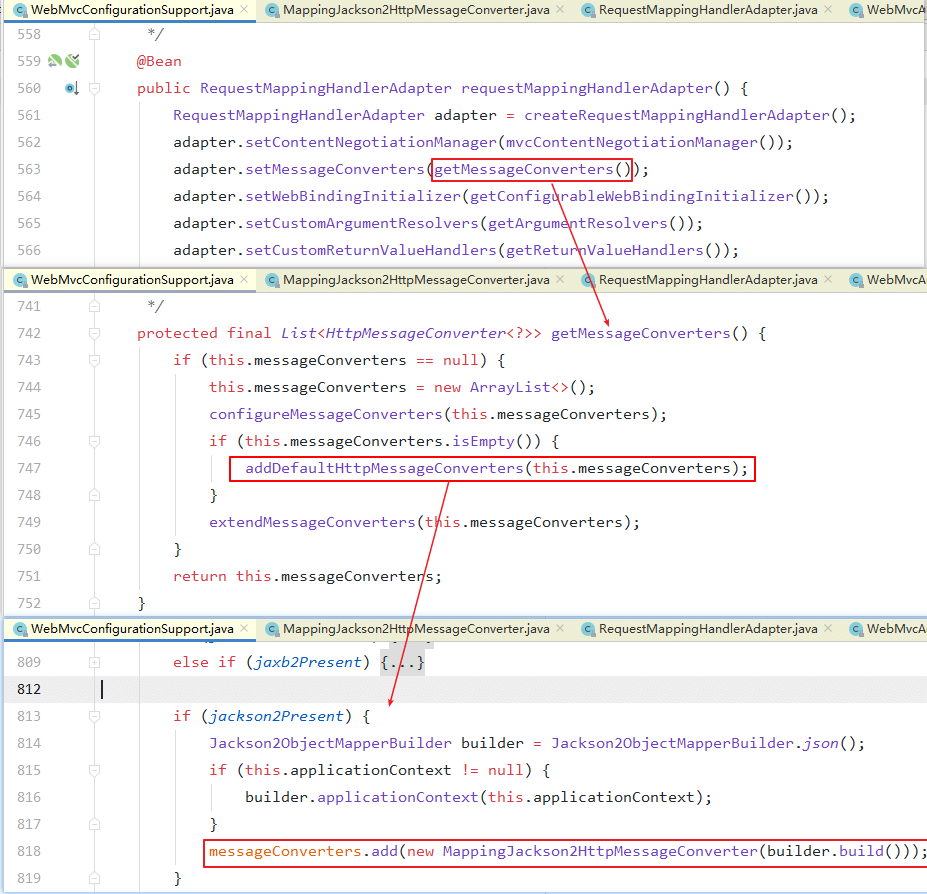Close MappingJackson2HttpMessageConverter.java tab in the top editor
This screenshot has width=927, height=894.
561,10
